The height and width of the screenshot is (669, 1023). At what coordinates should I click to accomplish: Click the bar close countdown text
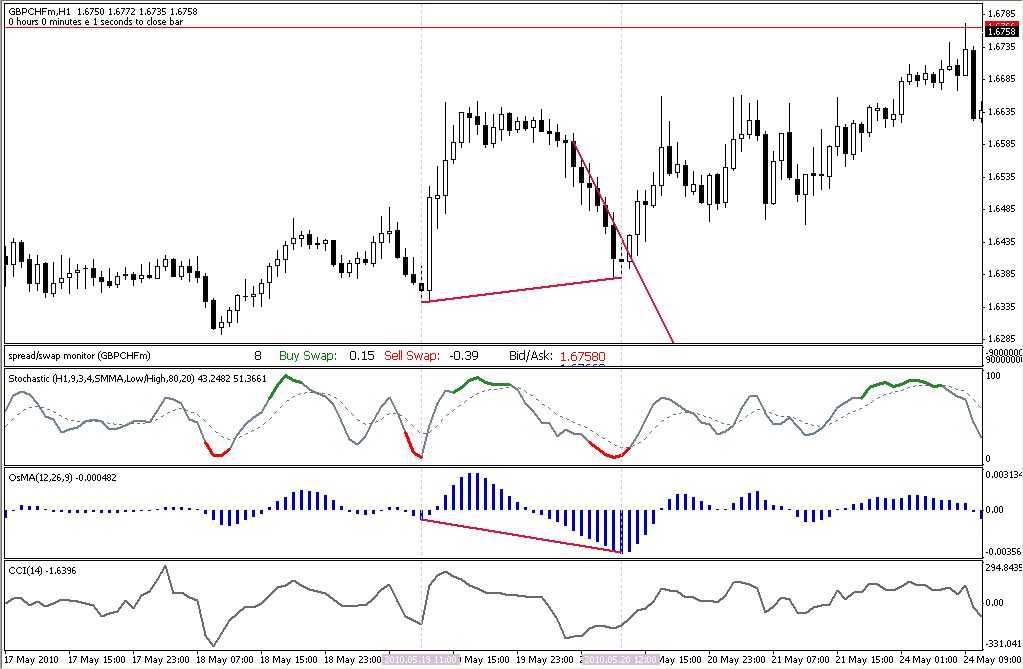pyautogui.click(x=95, y=22)
